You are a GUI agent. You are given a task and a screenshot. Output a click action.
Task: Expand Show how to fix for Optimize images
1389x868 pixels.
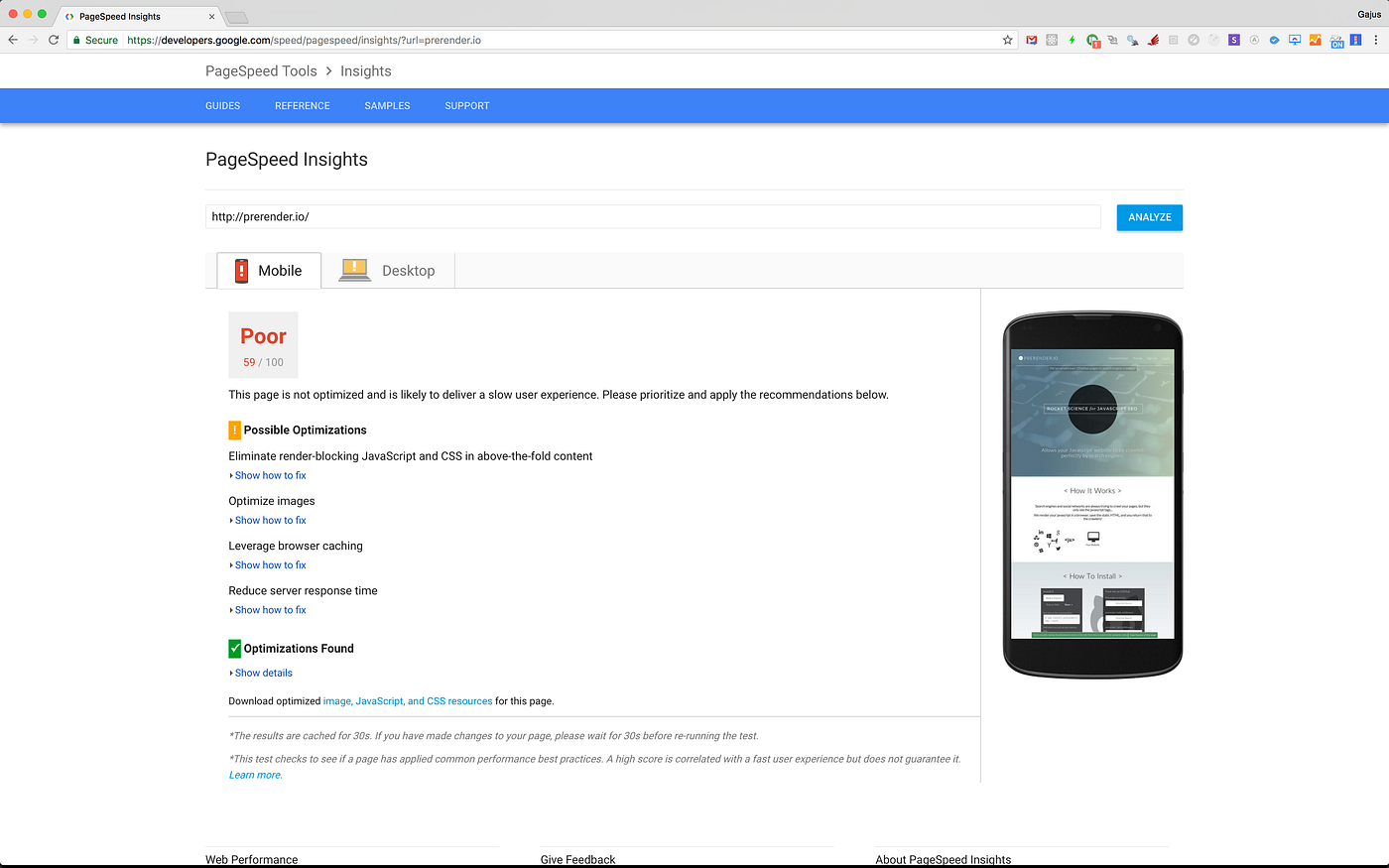(x=270, y=520)
